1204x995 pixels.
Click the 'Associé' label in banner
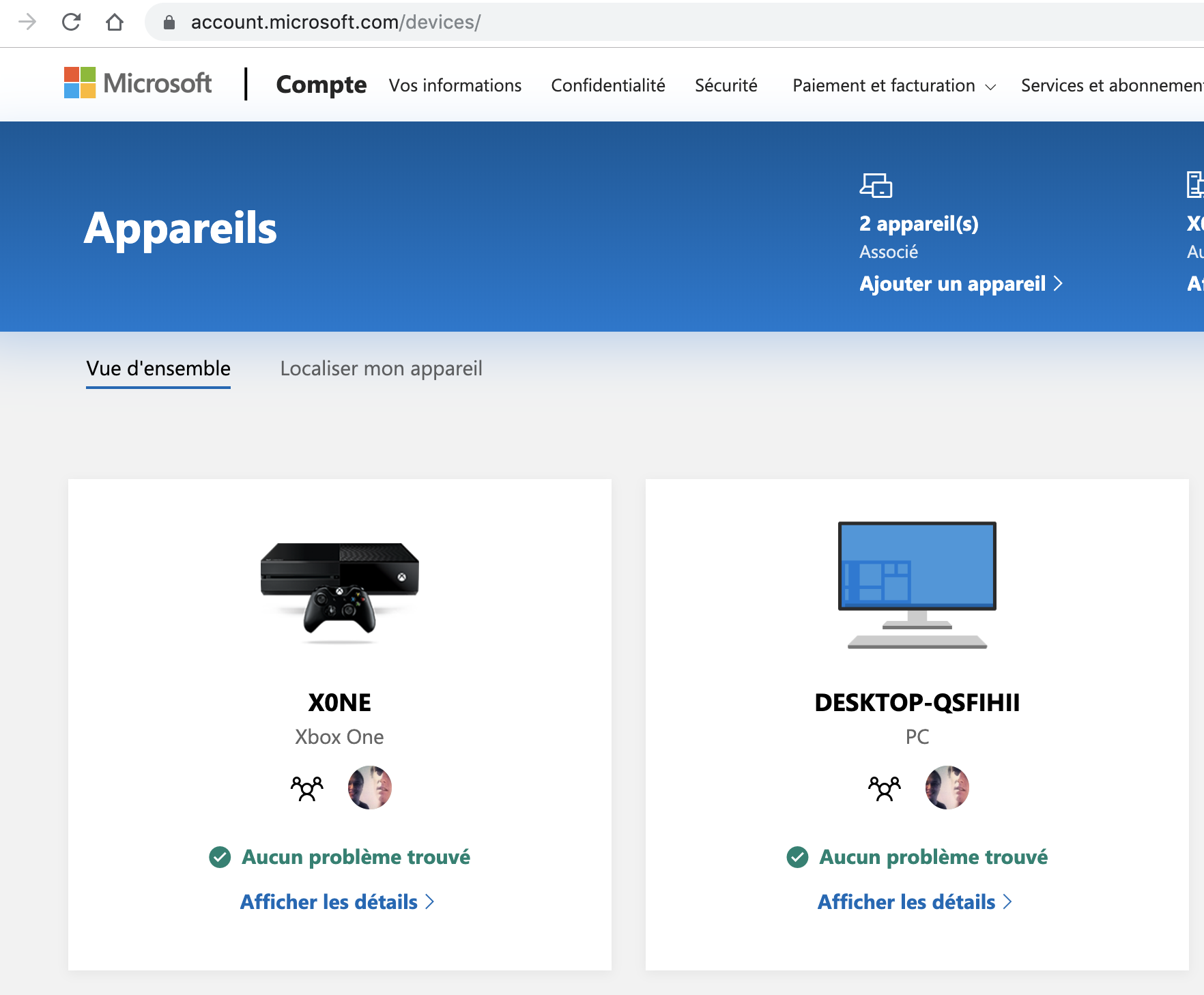889,253
